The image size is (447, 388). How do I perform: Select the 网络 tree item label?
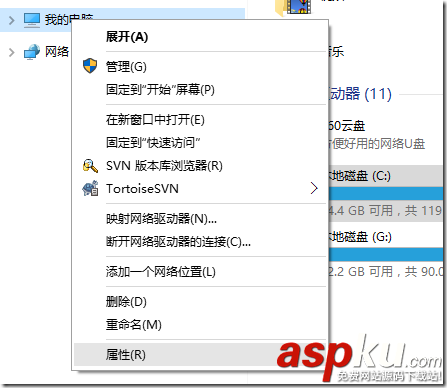pyautogui.click(x=57, y=52)
